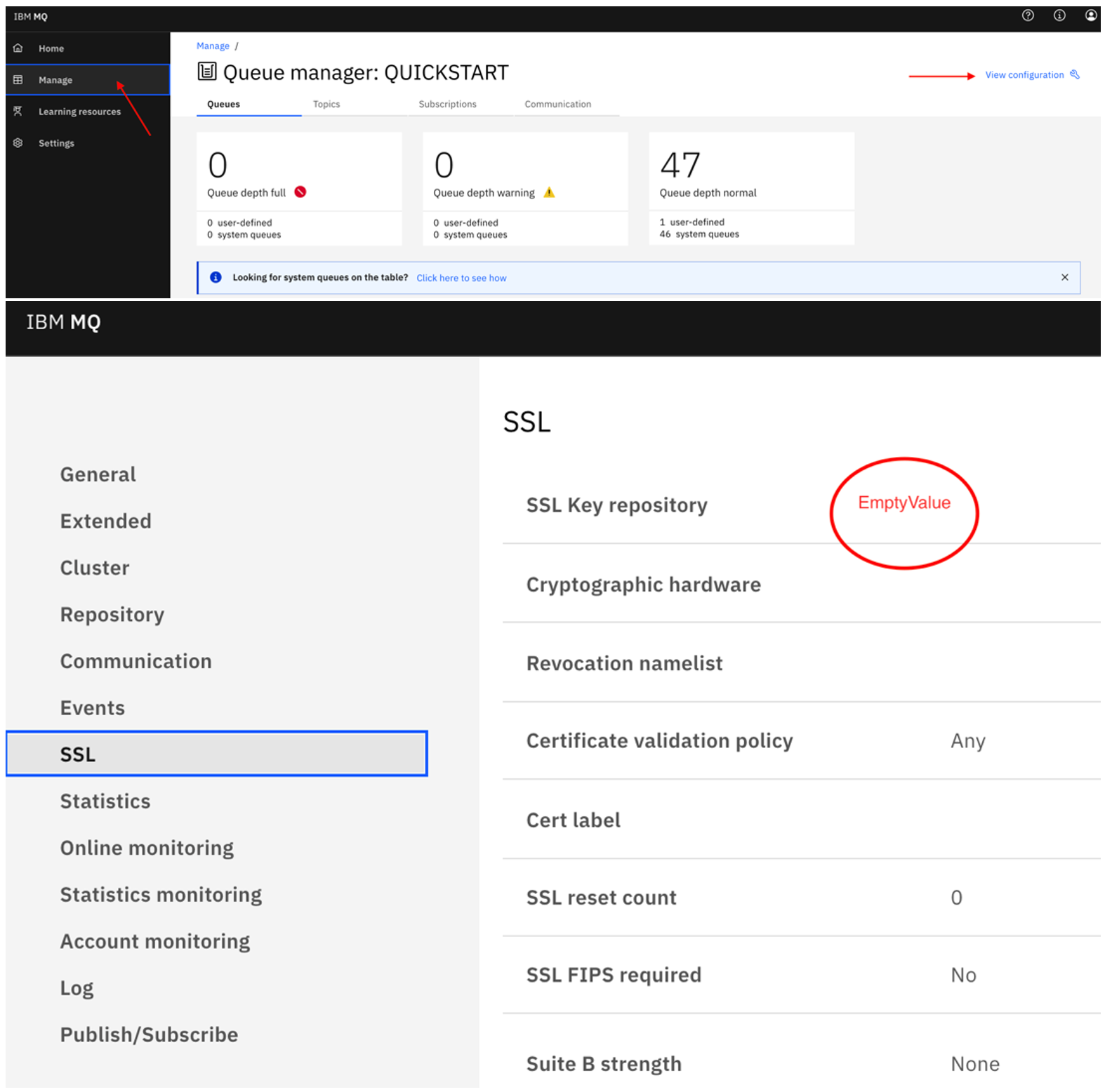Click the blue info icon in notification banner

216,277
